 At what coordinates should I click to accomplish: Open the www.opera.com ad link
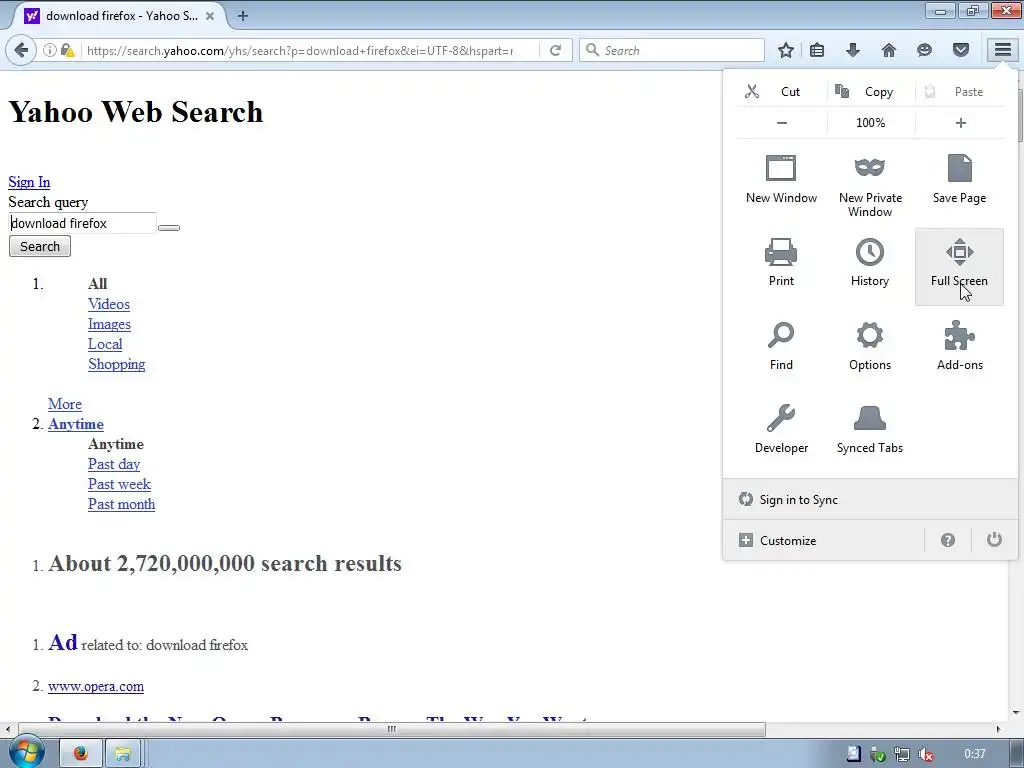click(x=96, y=686)
